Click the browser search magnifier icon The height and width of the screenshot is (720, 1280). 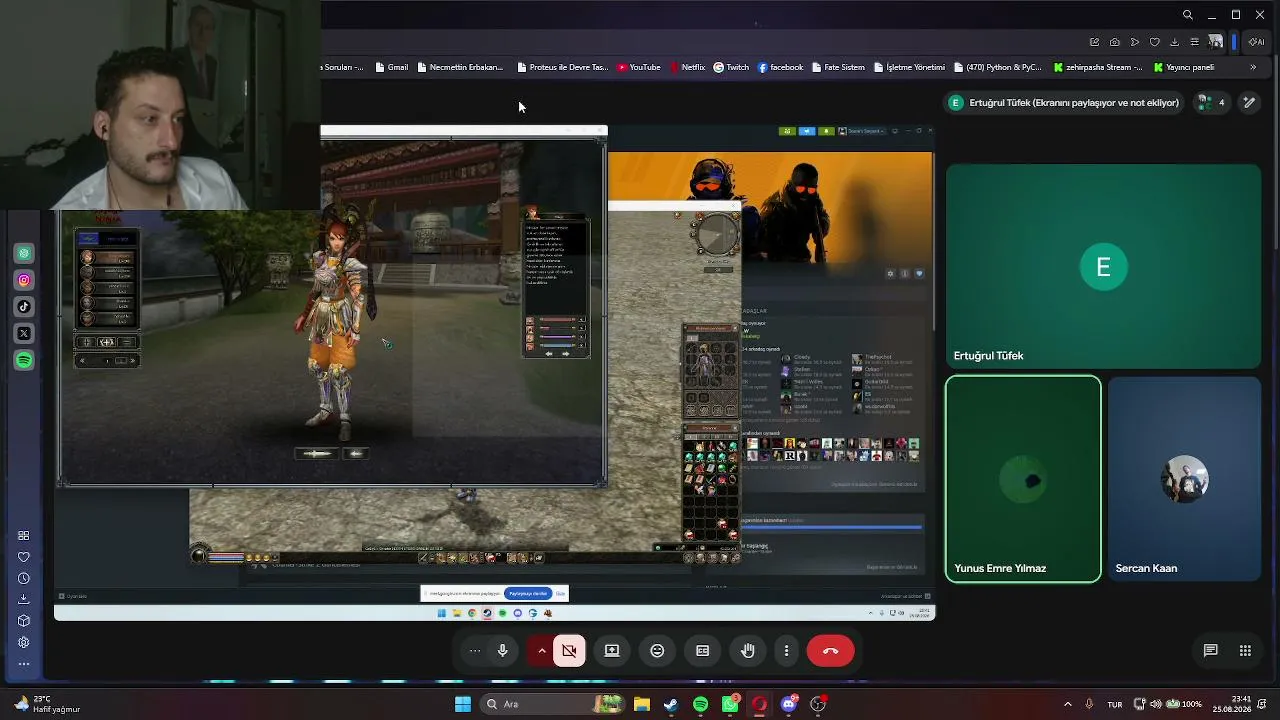(x=1187, y=15)
